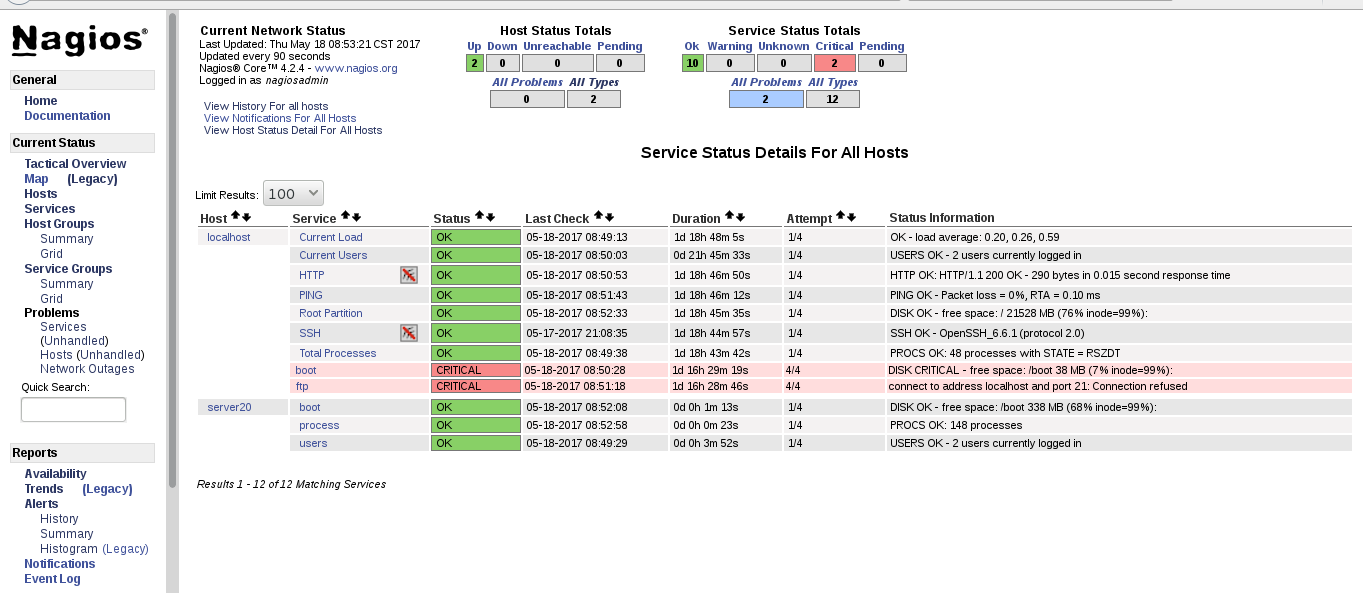The width and height of the screenshot is (1363, 593).
Task: Sort Host column ascending with up arrow
Action: [x=235, y=217]
